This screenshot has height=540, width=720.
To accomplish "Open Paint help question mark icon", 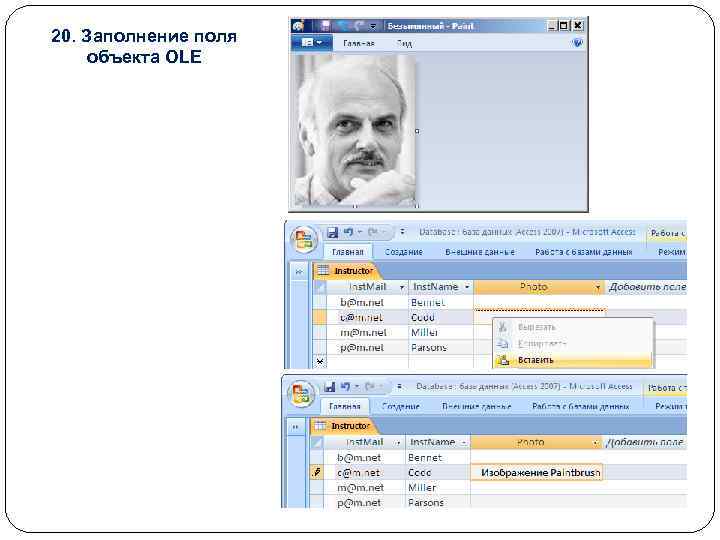I will click(x=578, y=43).
